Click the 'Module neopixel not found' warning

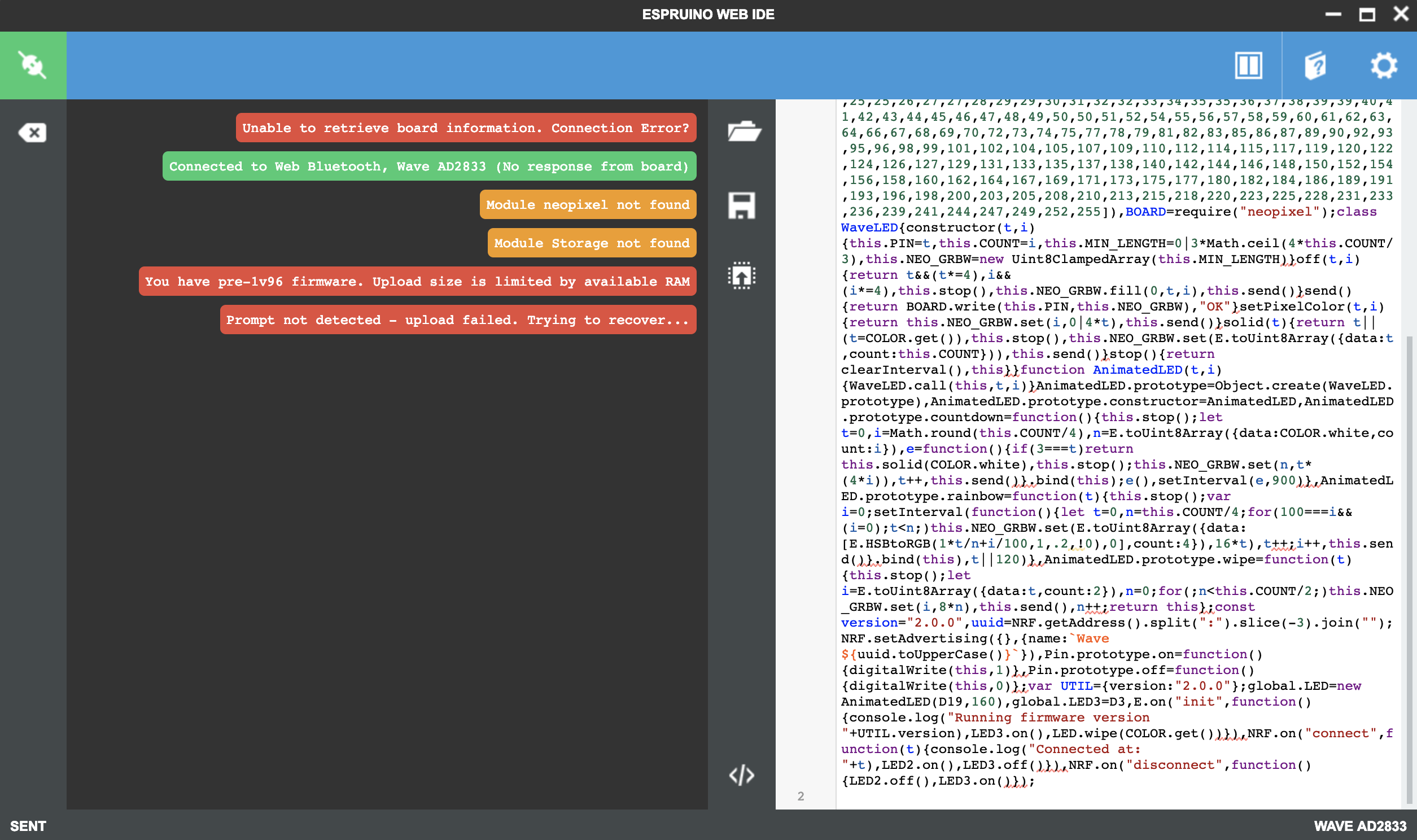(x=587, y=205)
